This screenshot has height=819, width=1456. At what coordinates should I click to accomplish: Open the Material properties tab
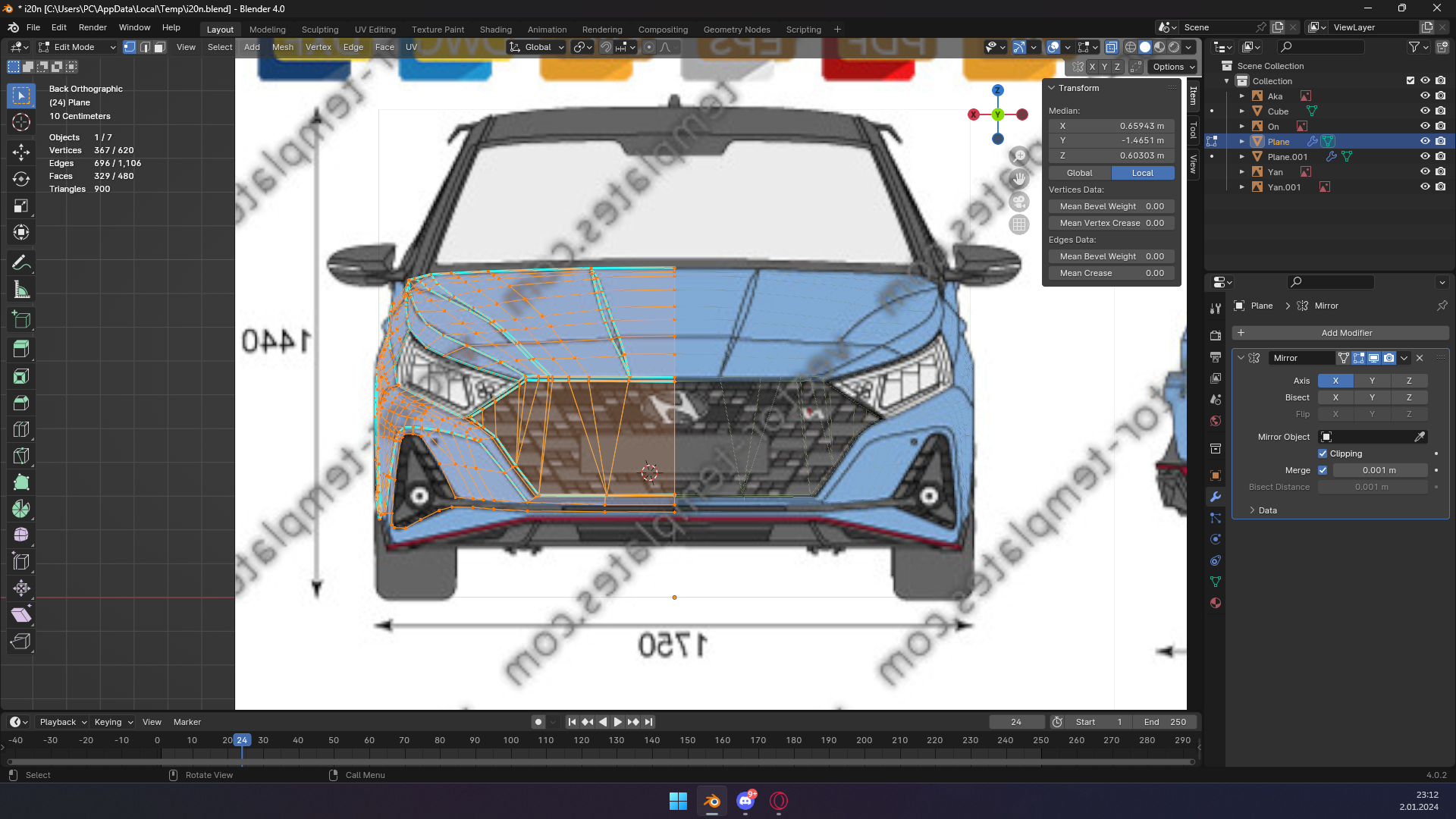point(1216,603)
